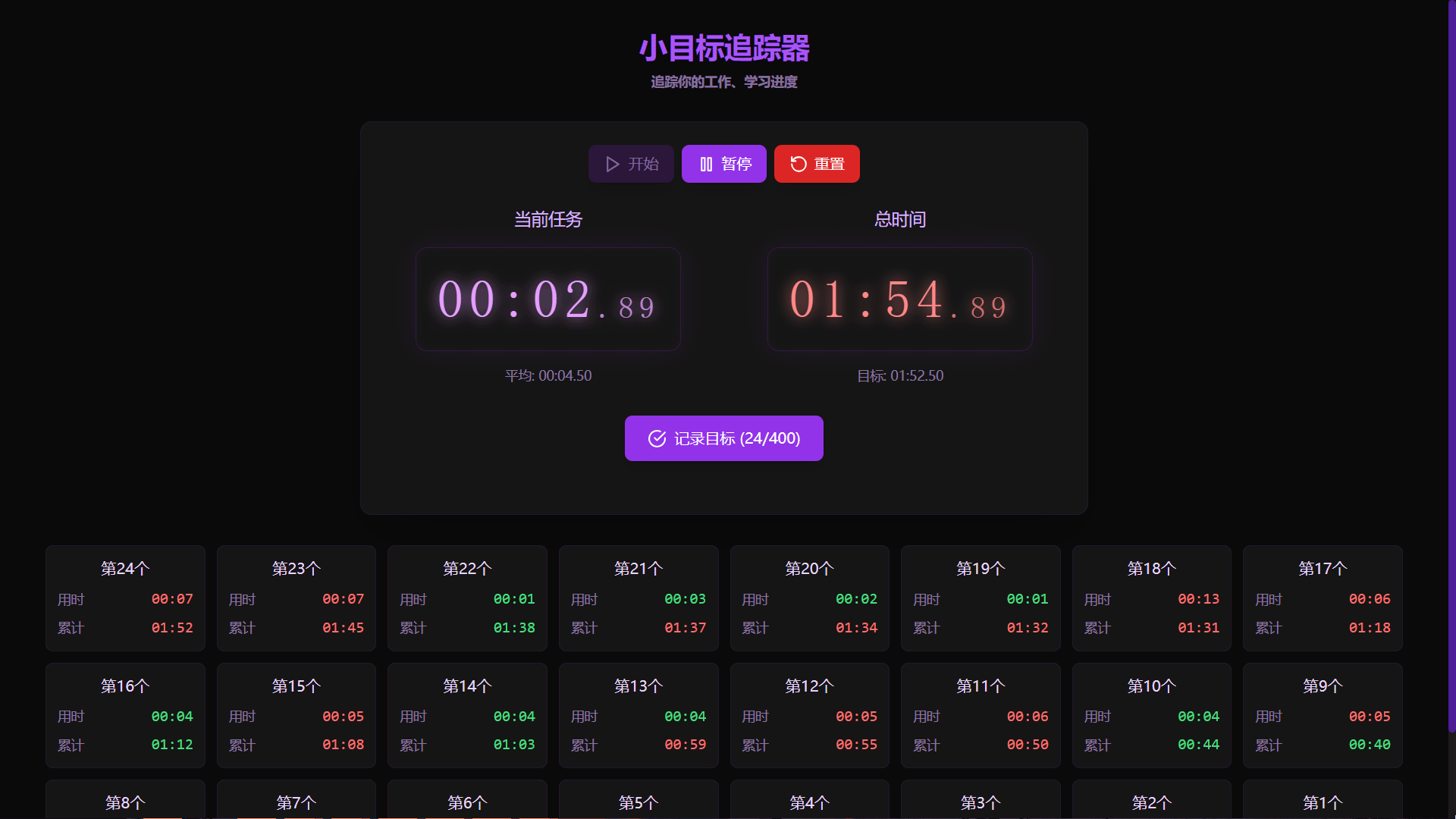Click elapsed 00:13 in 第18个 card
This screenshot has width=1456, height=819.
coord(1199,599)
